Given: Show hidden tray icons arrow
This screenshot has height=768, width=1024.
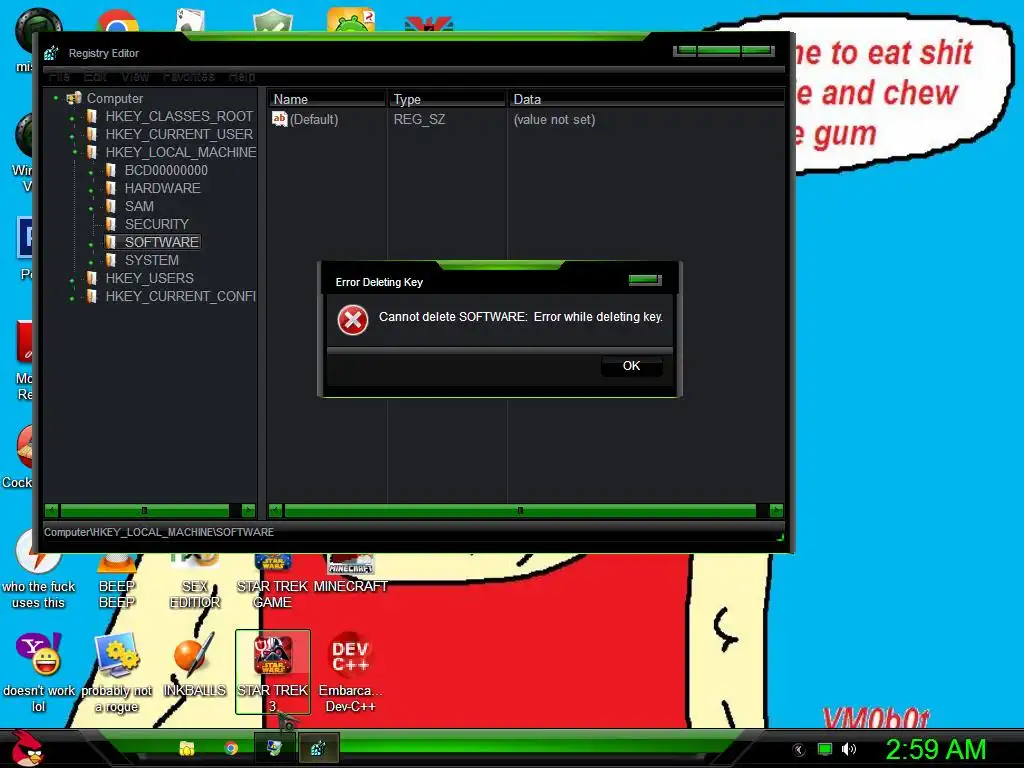Looking at the screenshot, I should (799, 750).
